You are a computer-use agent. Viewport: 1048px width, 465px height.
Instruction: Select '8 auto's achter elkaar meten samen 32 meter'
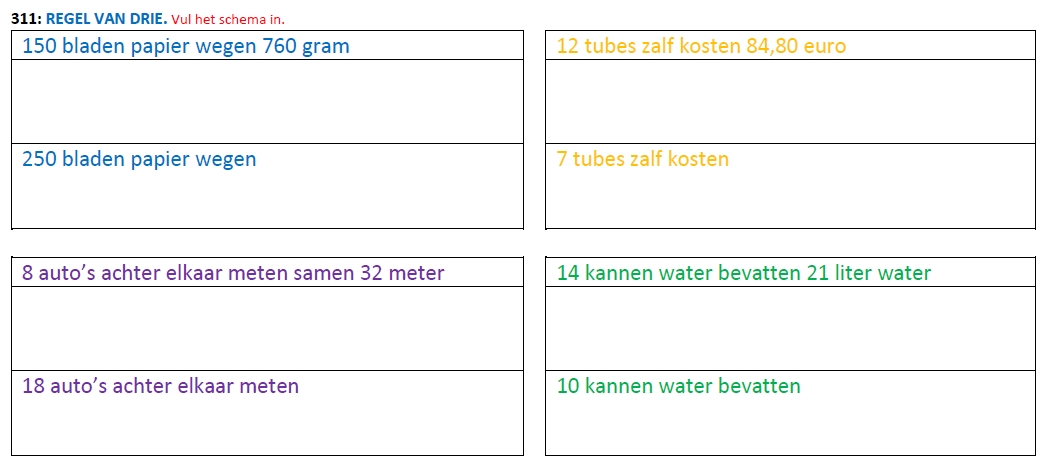pos(233,273)
